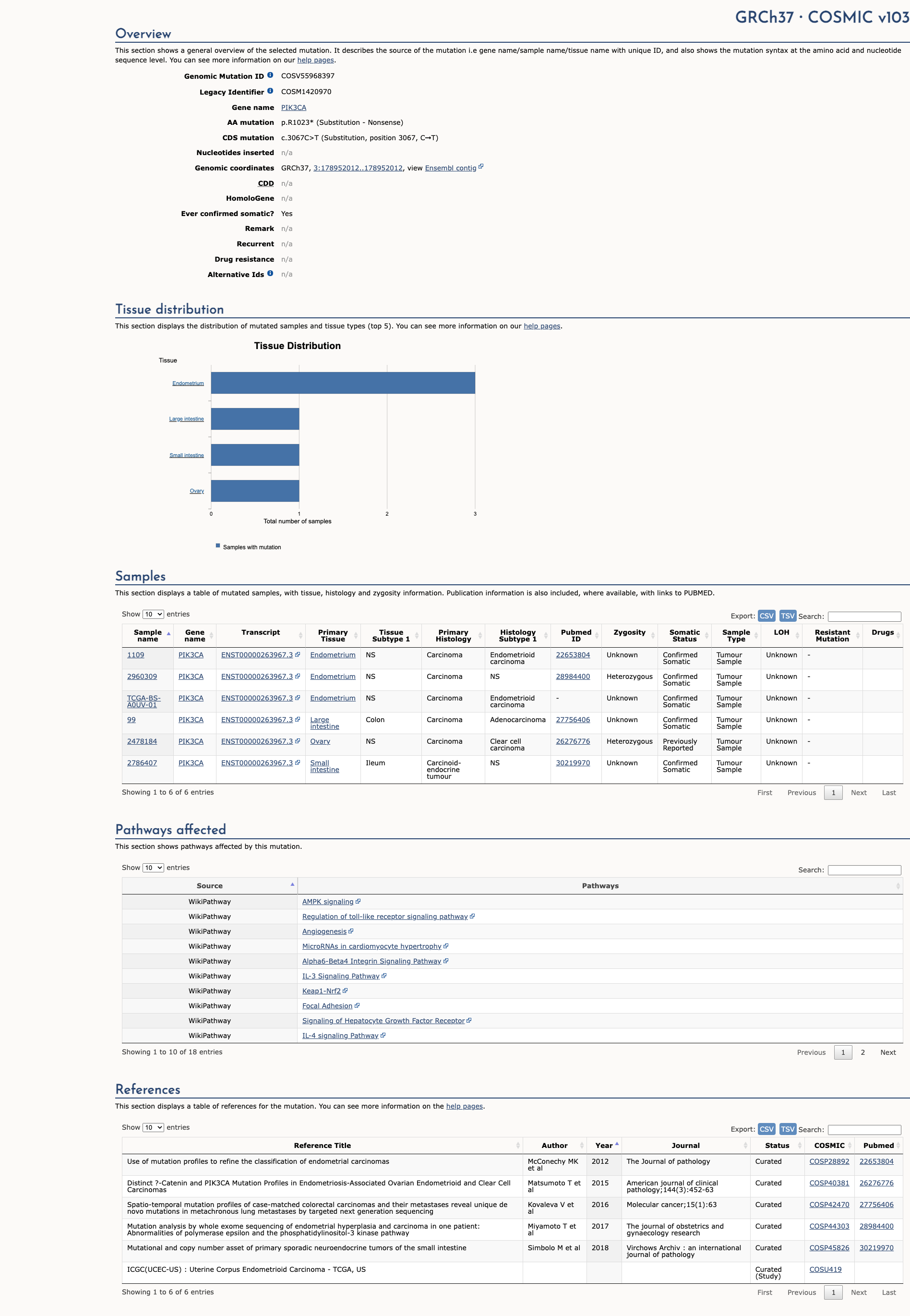This screenshot has height=1316, width=910.
Task: Click info icon next to Genomic Mutation ID
Action: 270,75
